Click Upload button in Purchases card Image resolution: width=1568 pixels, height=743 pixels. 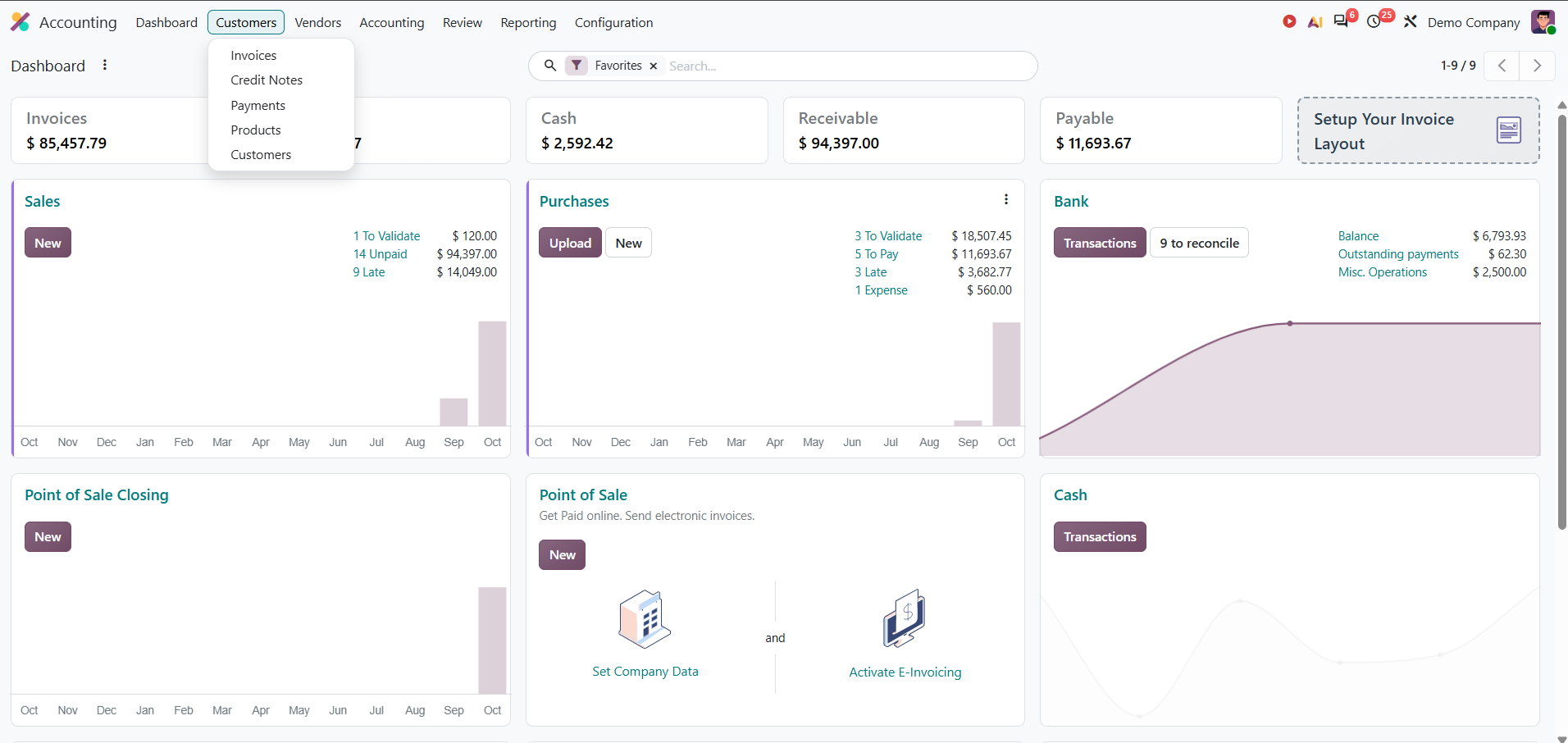pyautogui.click(x=570, y=243)
